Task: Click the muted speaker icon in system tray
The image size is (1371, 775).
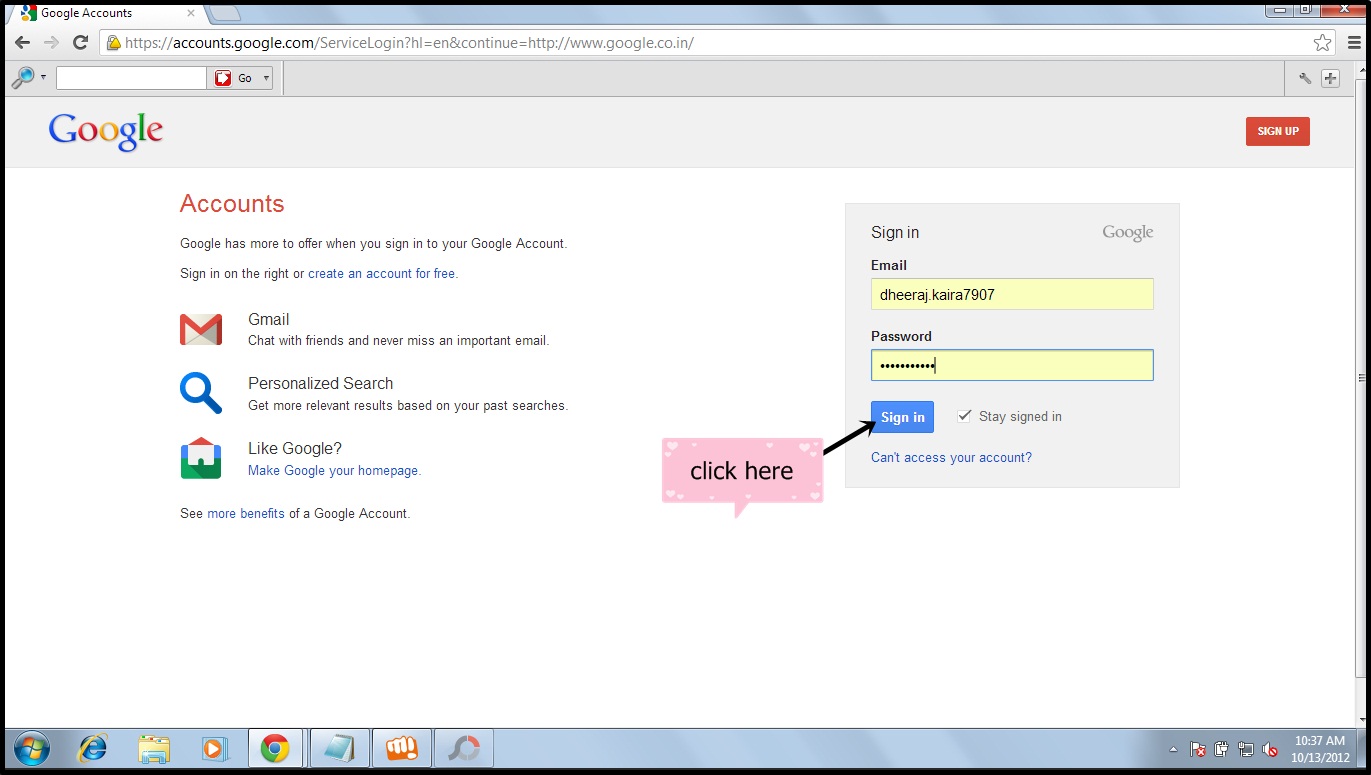Action: (x=1270, y=748)
